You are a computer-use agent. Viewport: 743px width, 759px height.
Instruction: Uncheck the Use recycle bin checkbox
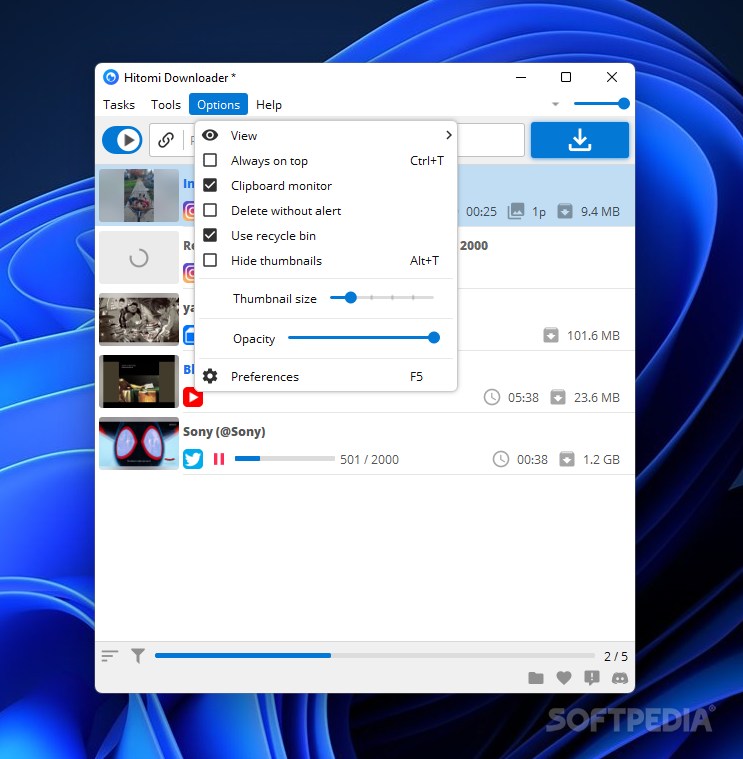click(210, 235)
